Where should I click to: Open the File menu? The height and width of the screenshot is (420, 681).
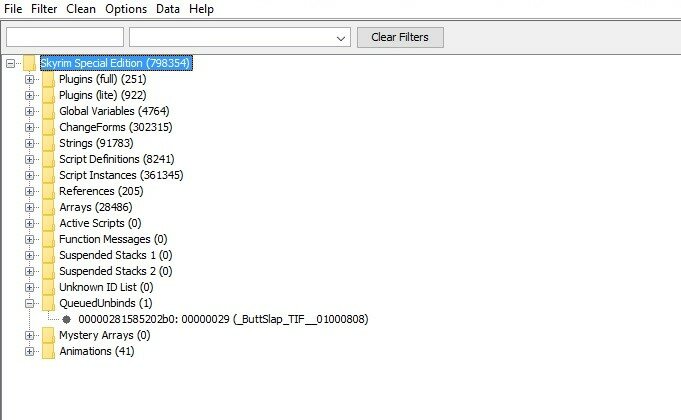pyautogui.click(x=13, y=9)
